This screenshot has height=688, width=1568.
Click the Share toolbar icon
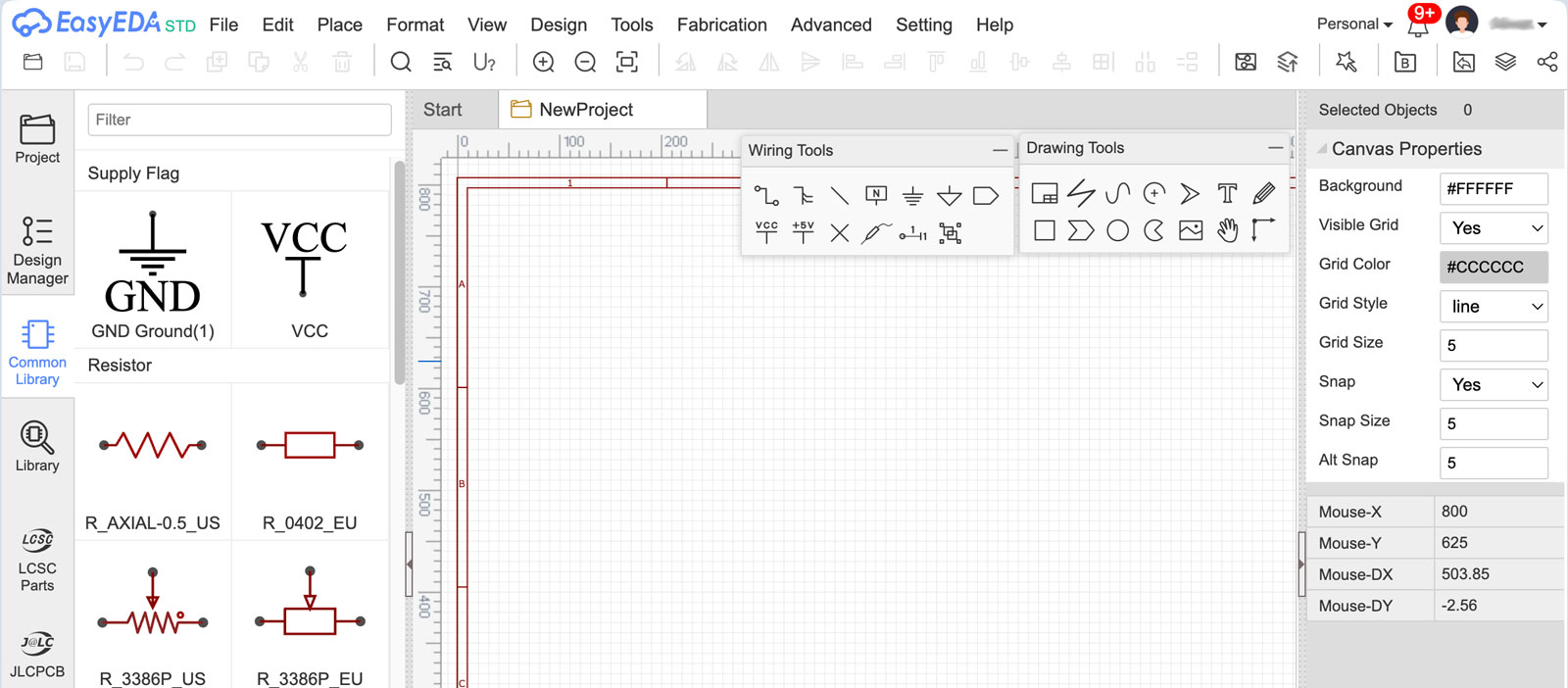pyautogui.click(x=1547, y=63)
